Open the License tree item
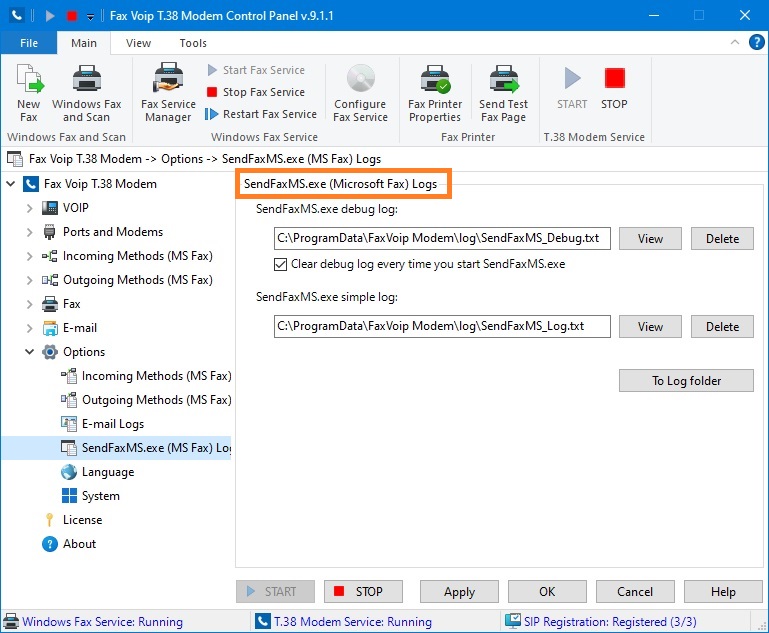Screen dimensions: 769x633 (x=82, y=520)
